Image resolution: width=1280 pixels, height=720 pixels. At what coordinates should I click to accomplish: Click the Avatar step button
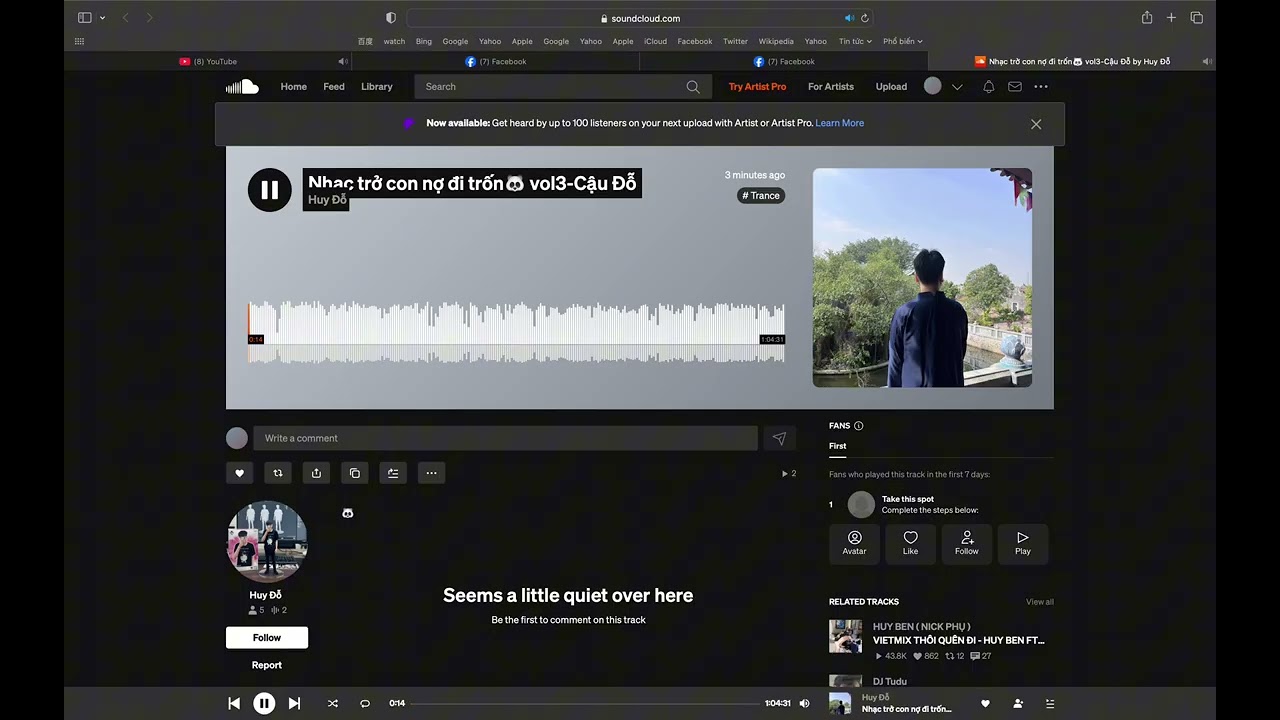854,543
